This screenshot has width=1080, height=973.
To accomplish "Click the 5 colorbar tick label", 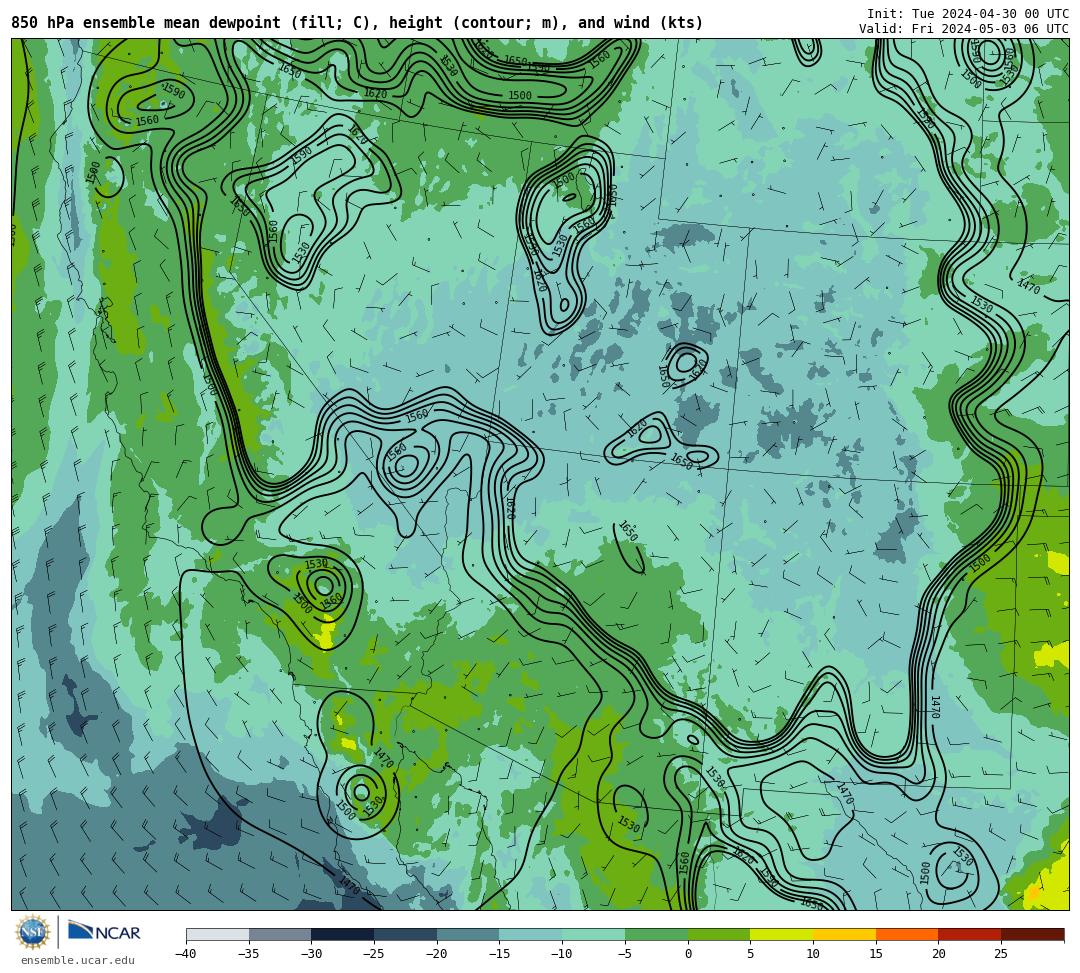I will pyautogui.click(x=750, y=954).
